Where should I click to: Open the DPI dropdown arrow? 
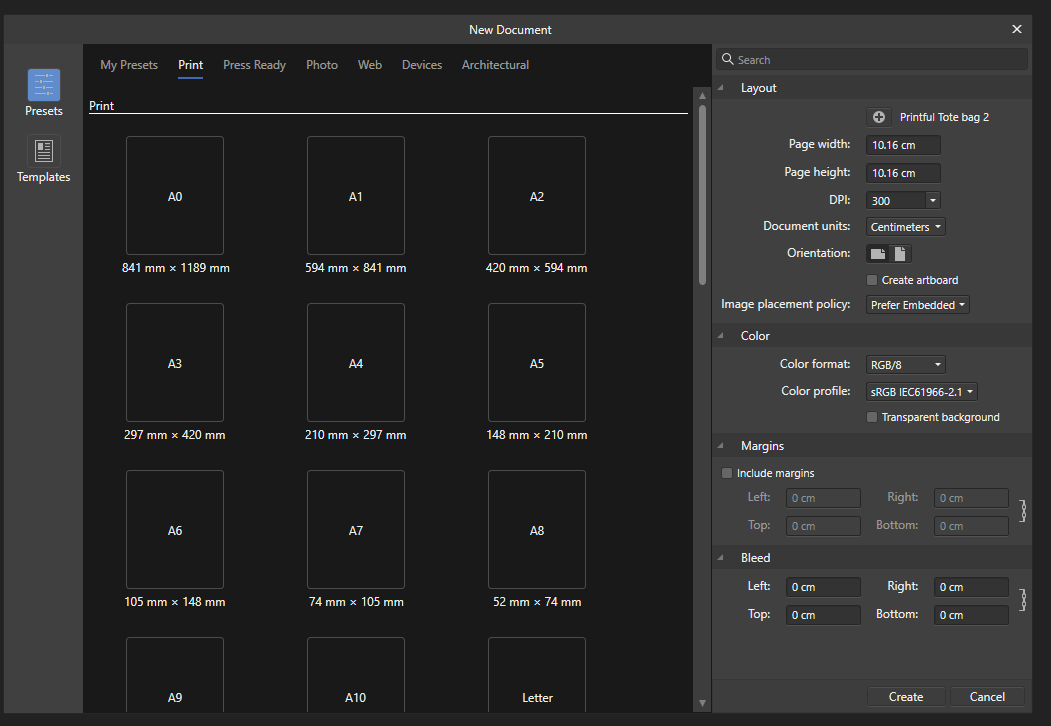pos(932,200)
